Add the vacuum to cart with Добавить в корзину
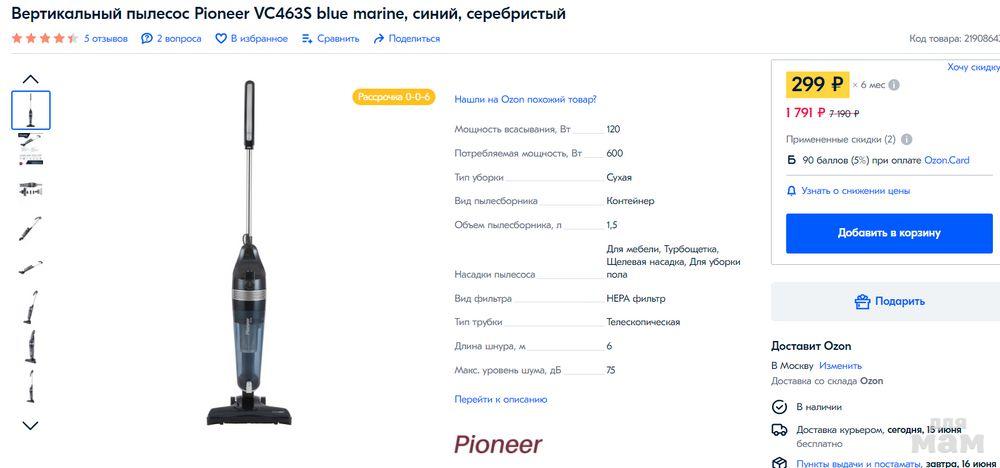This screenshot has height=468, width=1000. [x=889, y=233]
